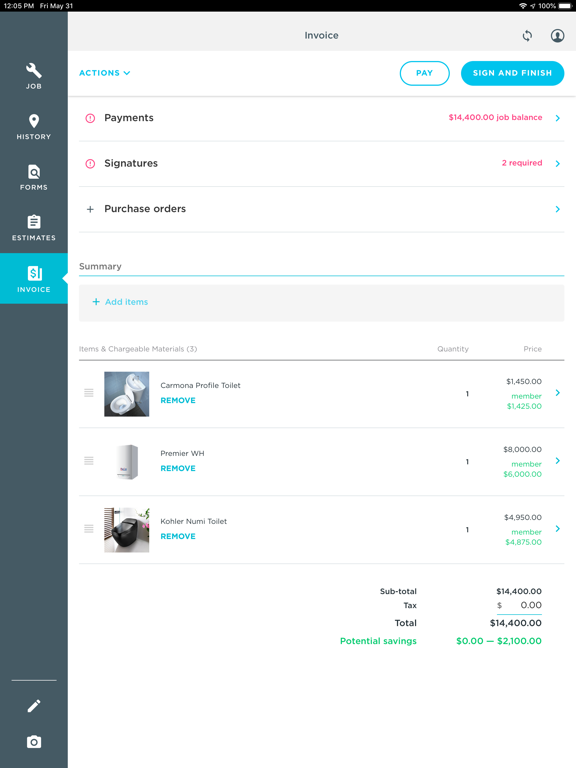This screenshot has height=768, width=576.
Task: Expand the Payments row chevron
Action: pos(557,118)
